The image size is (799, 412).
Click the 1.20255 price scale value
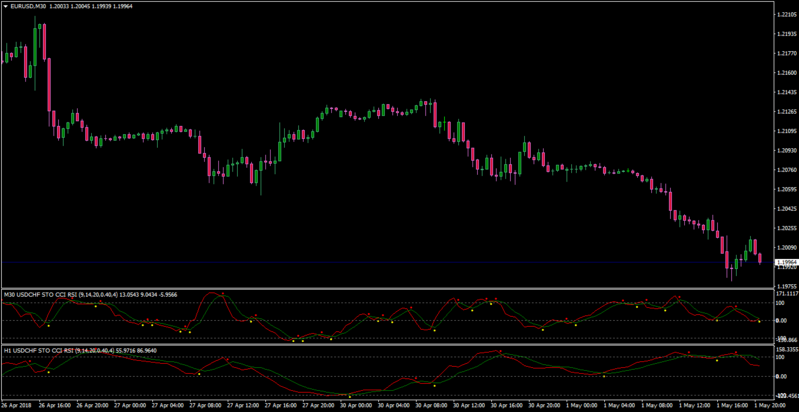coord(786,228)
